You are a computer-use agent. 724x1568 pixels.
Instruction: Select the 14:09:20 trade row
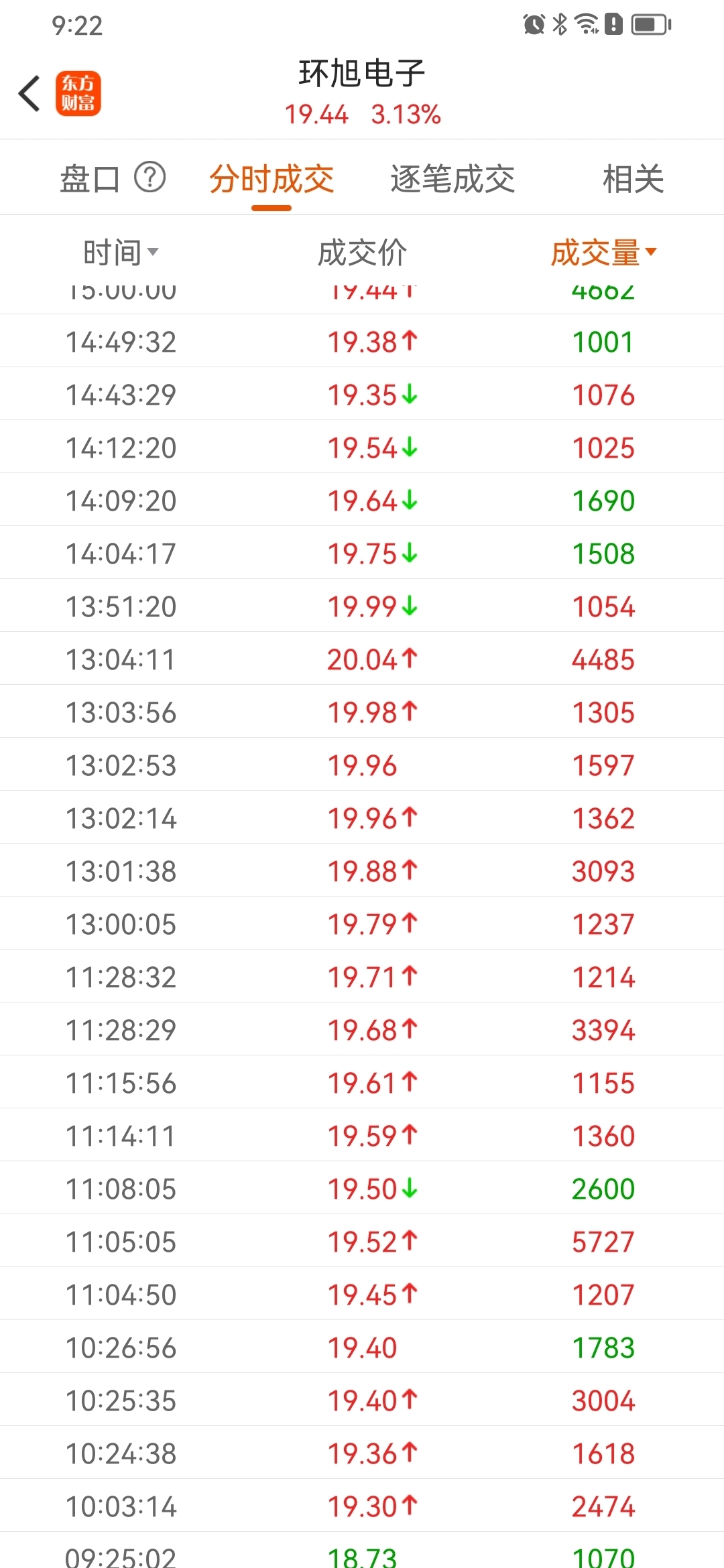[362, 500]
